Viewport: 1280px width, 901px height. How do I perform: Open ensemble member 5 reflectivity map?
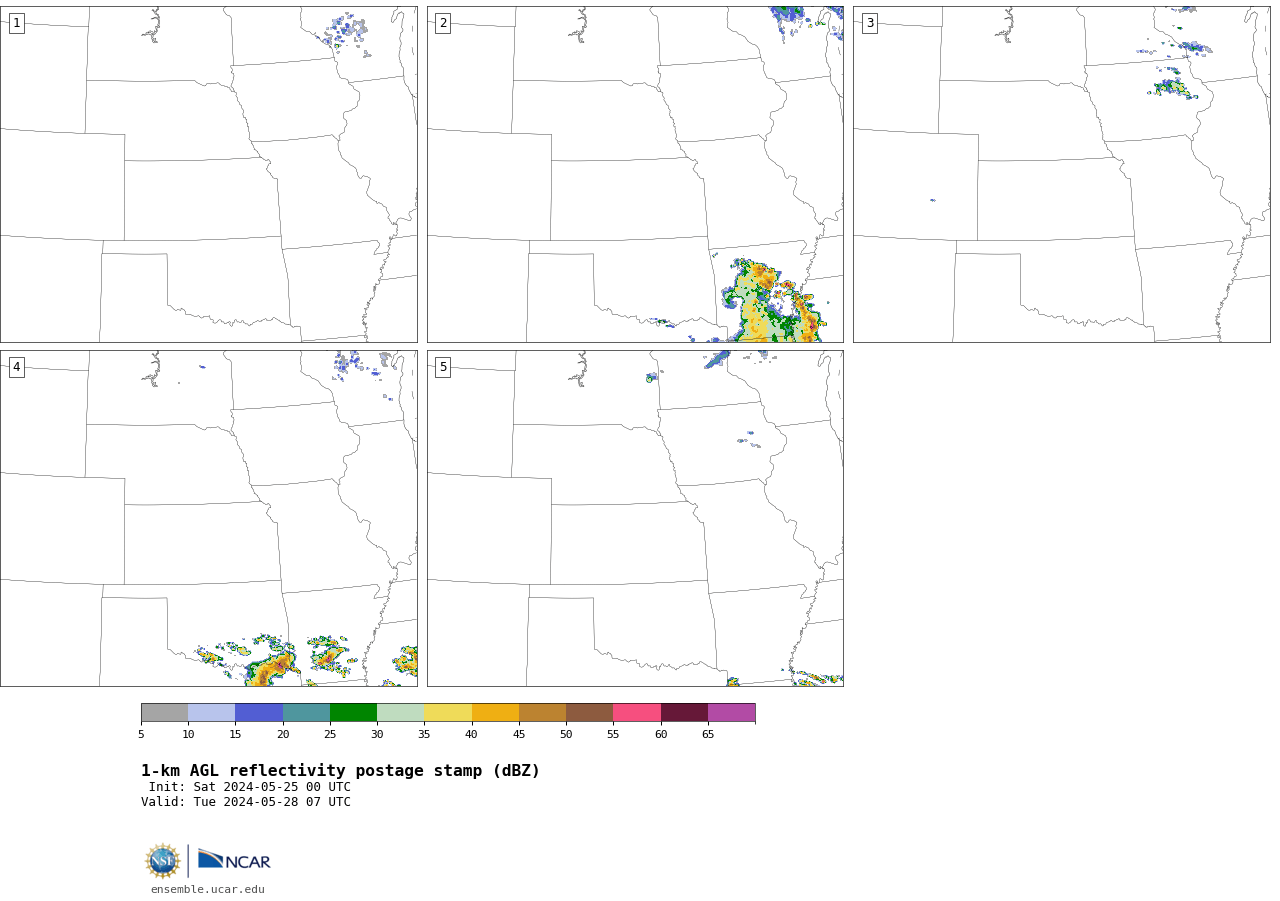pos(635,518)
